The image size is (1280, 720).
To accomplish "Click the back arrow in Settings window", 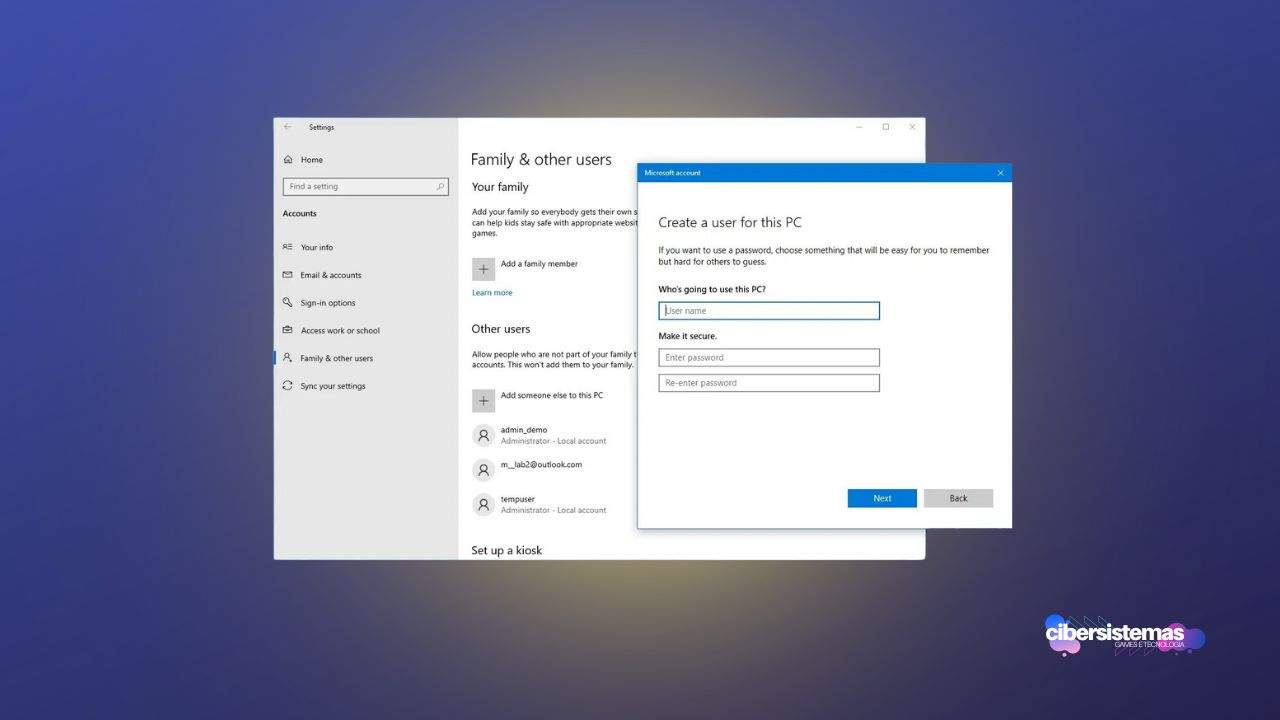I will click(x=288, y=127).
